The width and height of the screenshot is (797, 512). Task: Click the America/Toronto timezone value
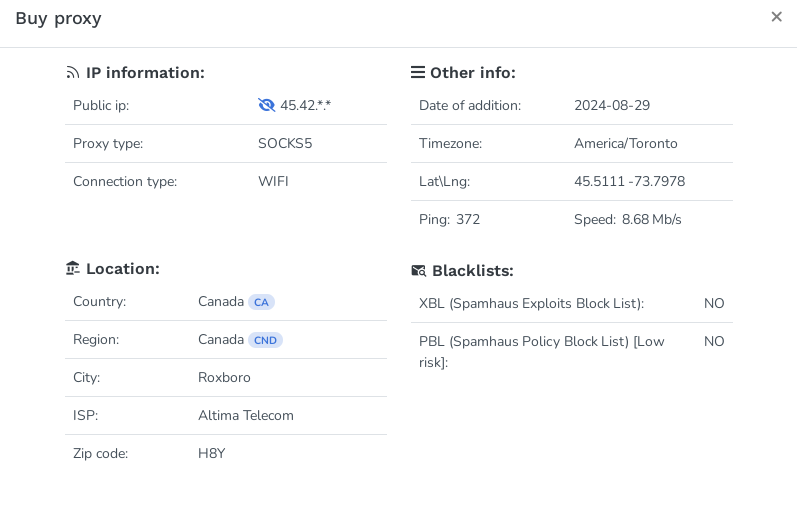(626, 143)
